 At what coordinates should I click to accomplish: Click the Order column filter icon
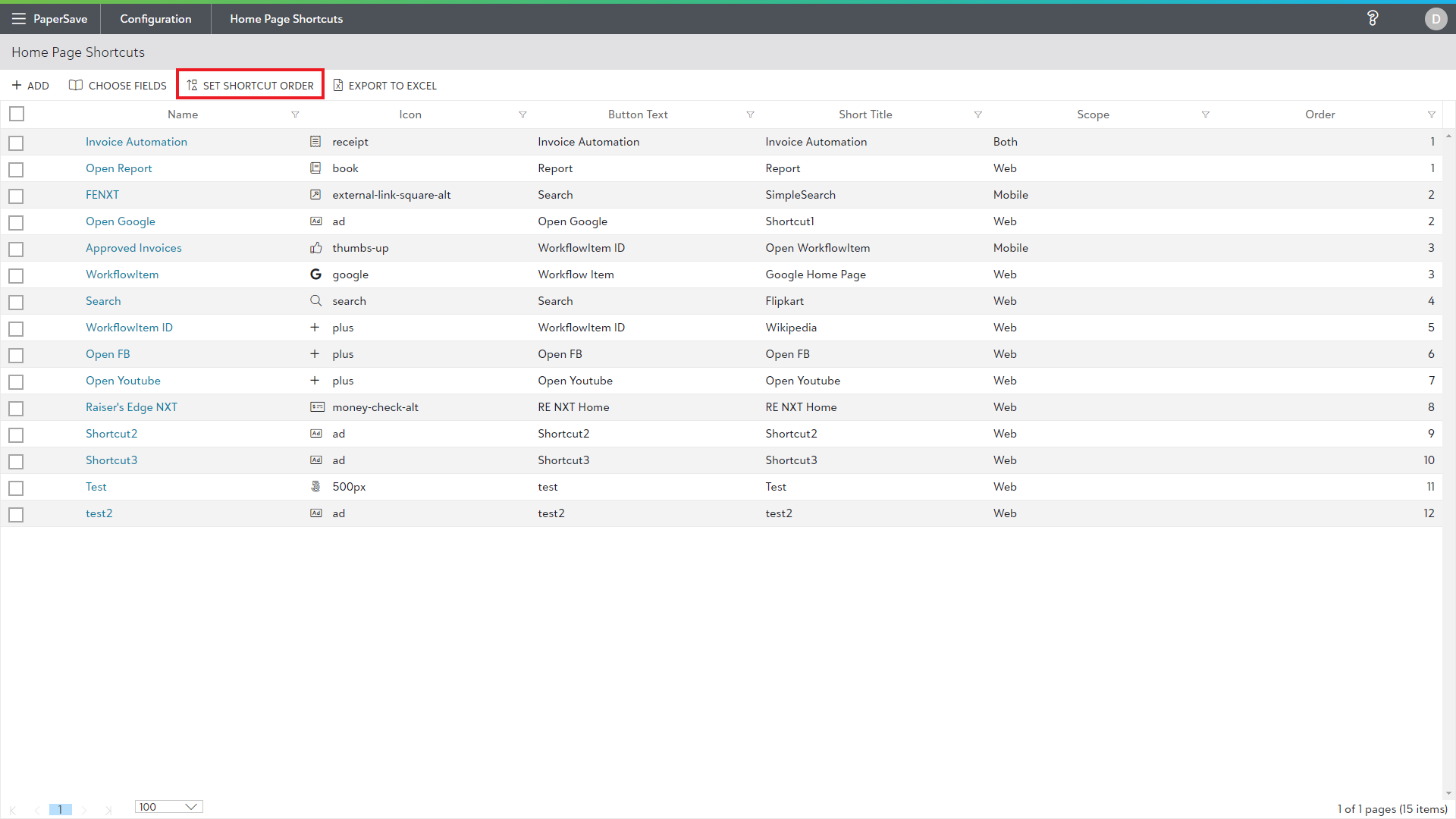coord(1431,115)
